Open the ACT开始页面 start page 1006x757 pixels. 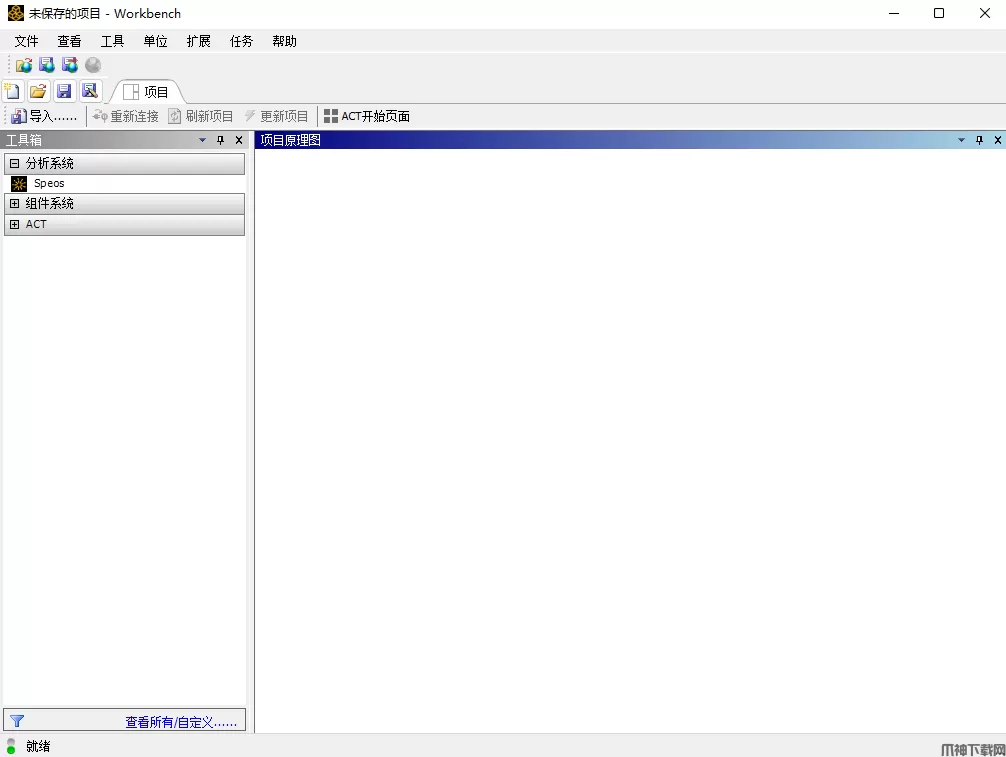click(x=367, y=117)
